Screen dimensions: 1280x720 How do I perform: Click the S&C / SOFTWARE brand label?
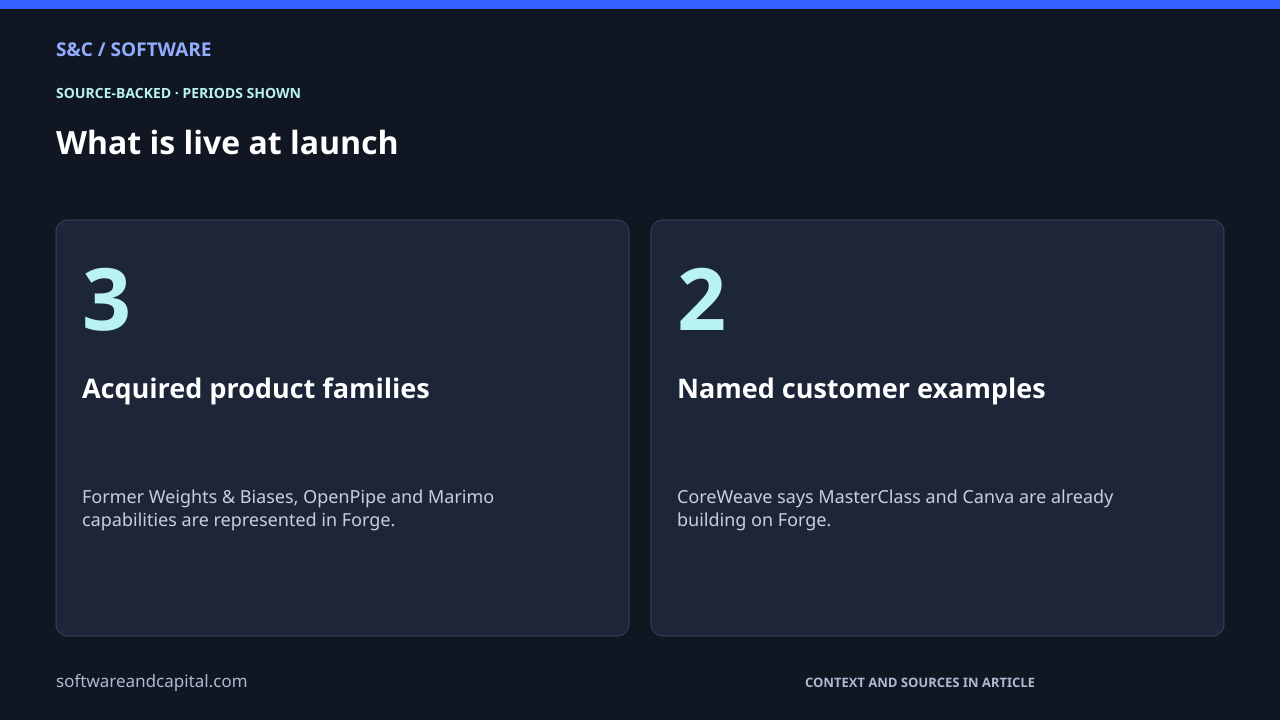click(x=134, y=49)
